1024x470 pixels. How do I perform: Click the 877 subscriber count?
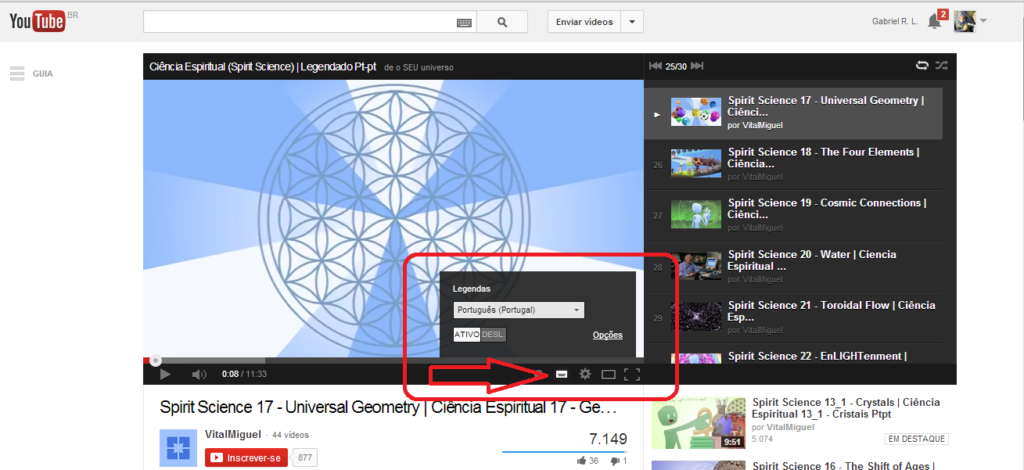click(304, 458)
